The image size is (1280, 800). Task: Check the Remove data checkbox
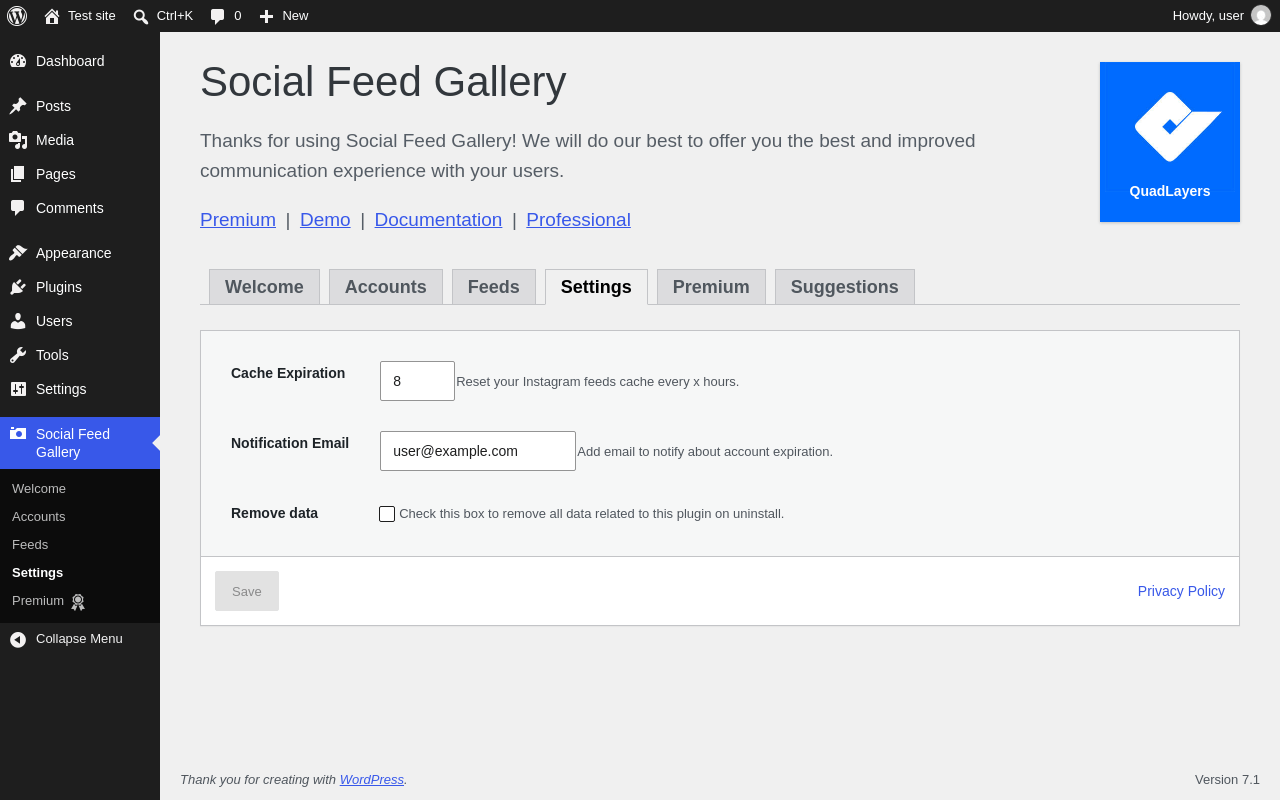[387, 514]
